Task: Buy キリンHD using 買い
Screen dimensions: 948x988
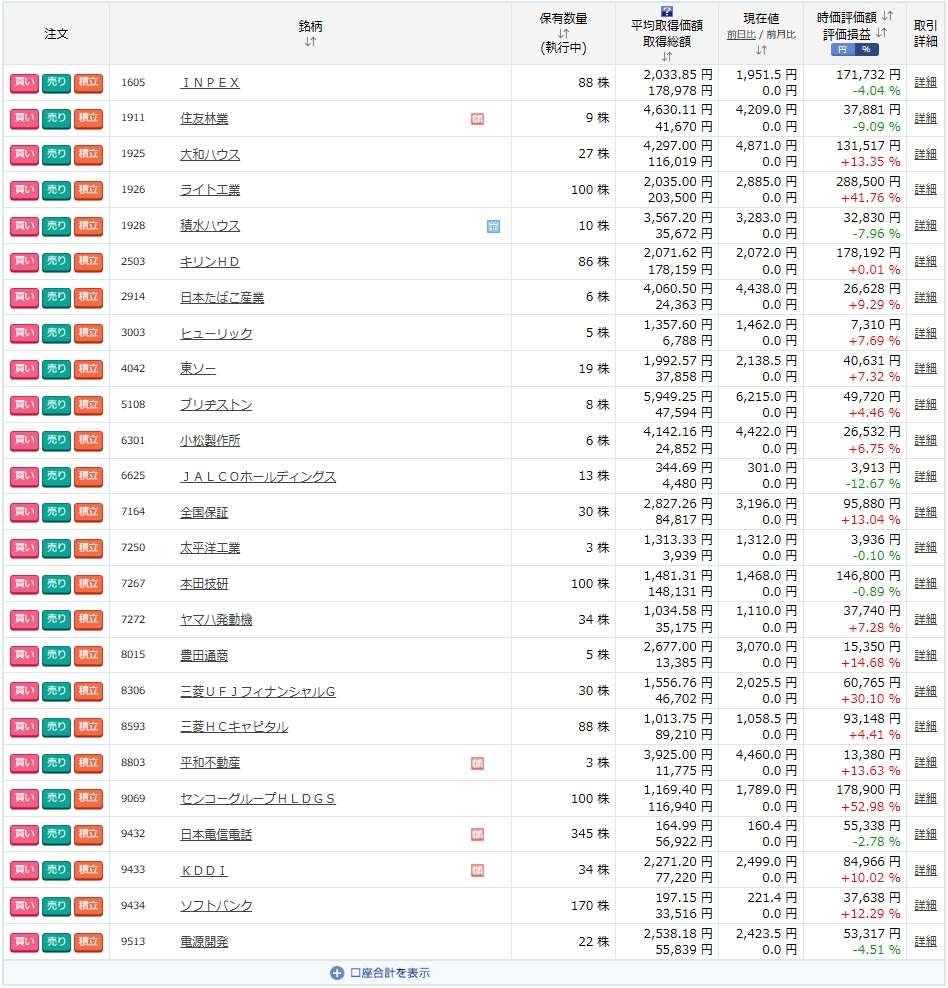Action: (25, 261)
